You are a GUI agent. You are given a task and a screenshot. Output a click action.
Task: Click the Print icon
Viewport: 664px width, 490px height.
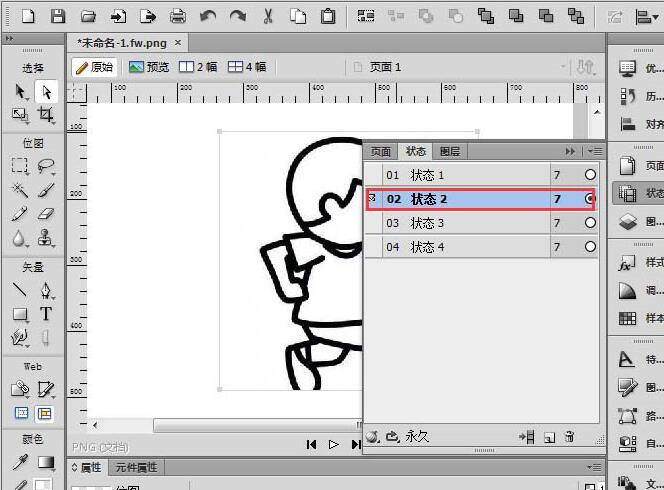(178, 16)
